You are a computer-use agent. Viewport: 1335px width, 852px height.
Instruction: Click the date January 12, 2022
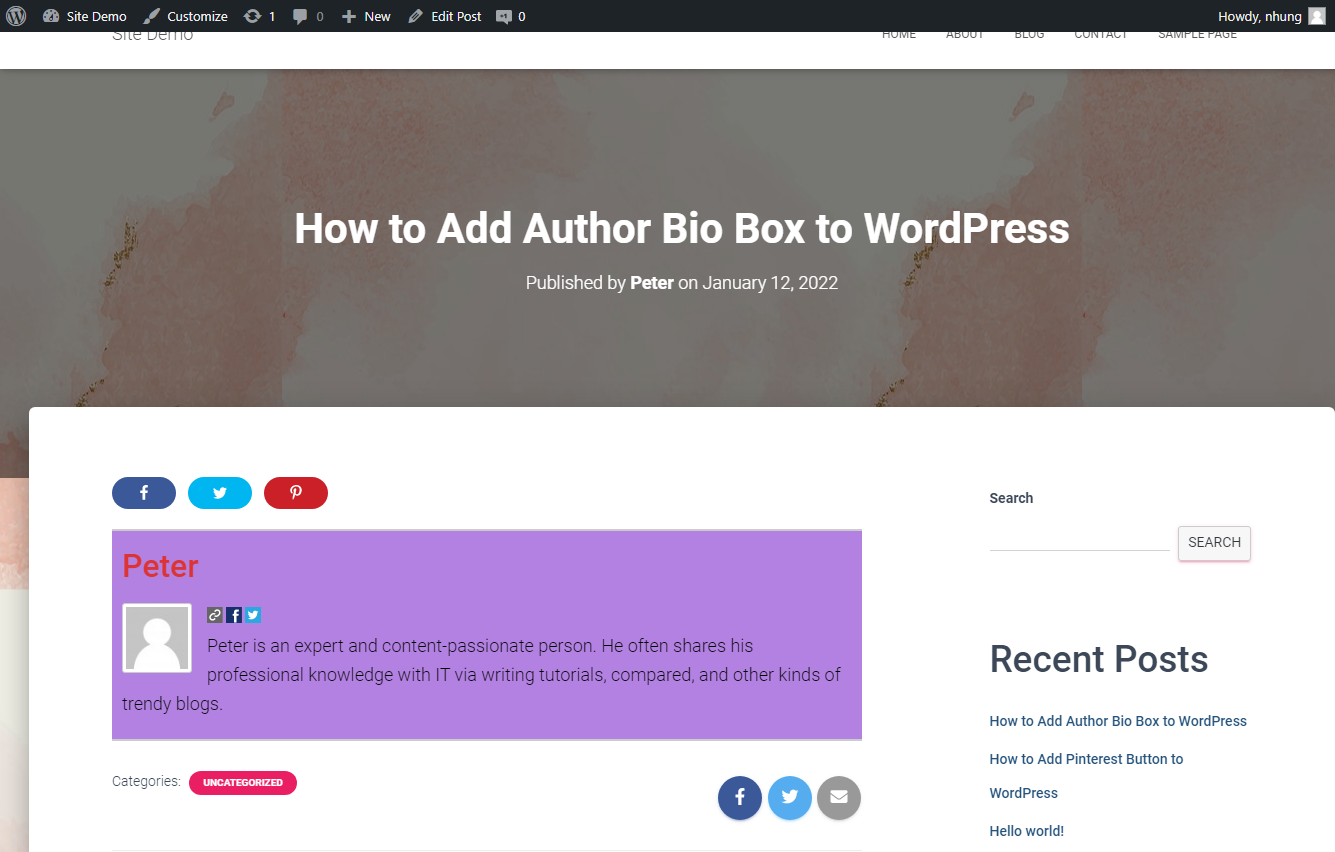(x=770, y=283)
